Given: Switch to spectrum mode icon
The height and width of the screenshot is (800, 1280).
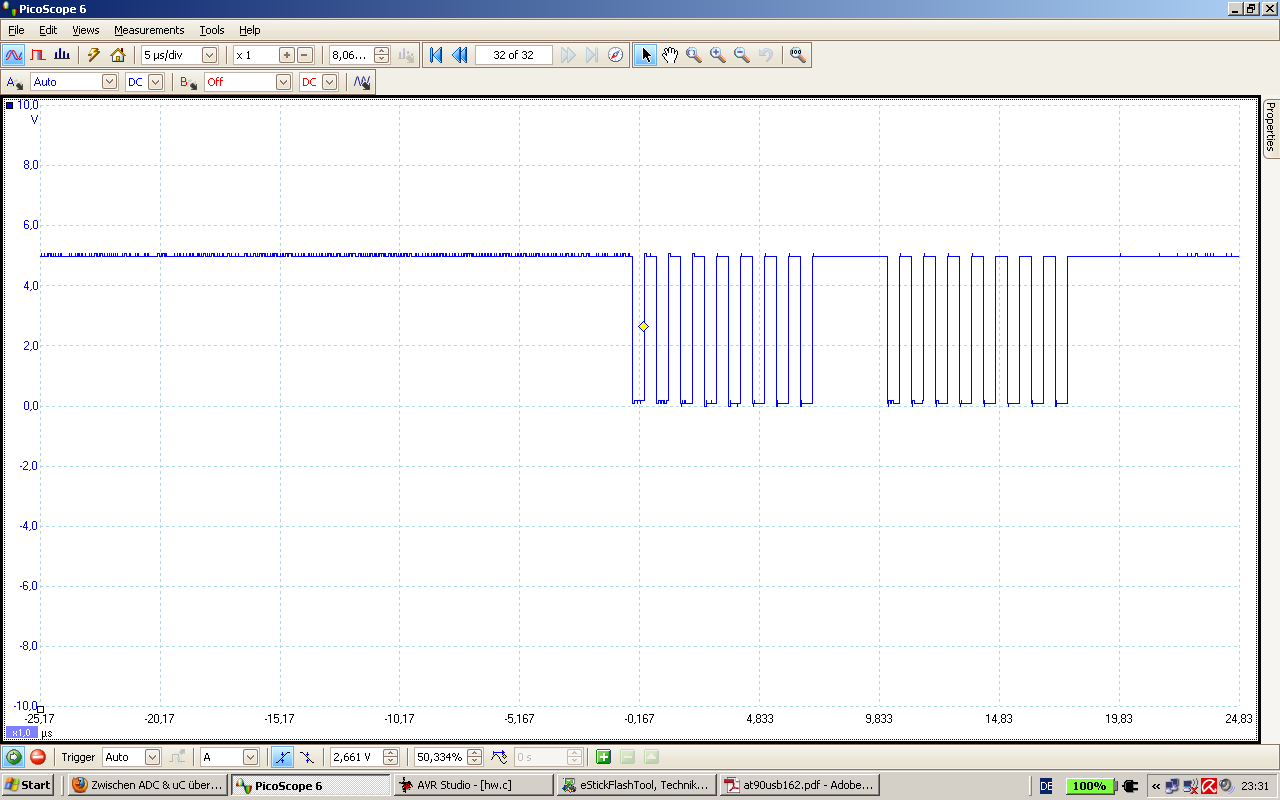Looking at the screenshot, I should 62,55.
